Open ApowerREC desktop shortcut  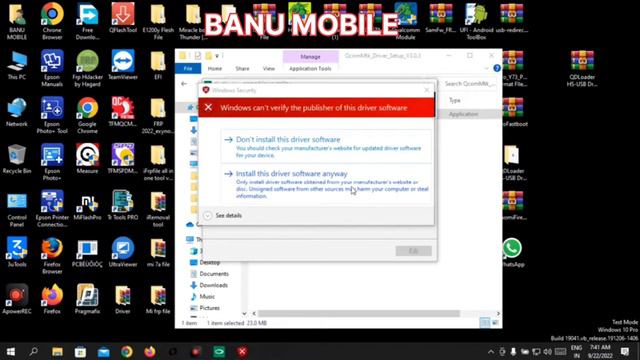17,300
